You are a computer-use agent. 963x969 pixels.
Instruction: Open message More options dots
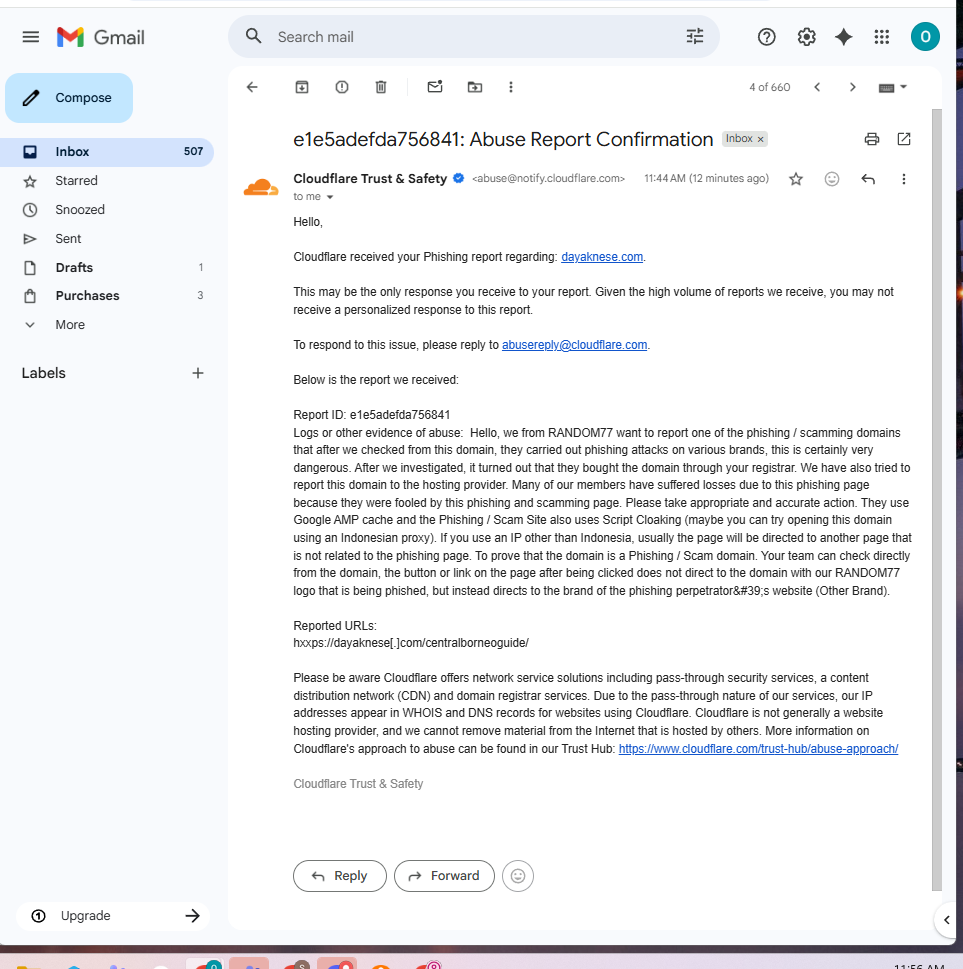(904, 179)
